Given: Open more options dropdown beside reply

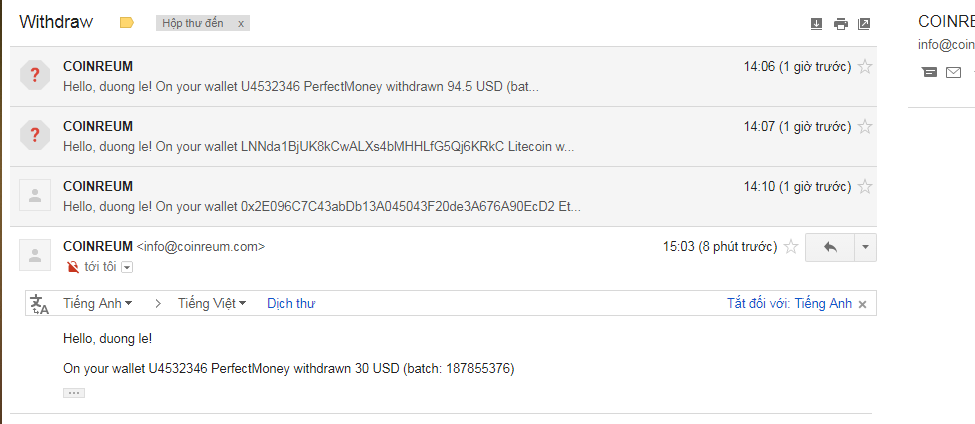Looking at the screenshot, I should [865, 247].
